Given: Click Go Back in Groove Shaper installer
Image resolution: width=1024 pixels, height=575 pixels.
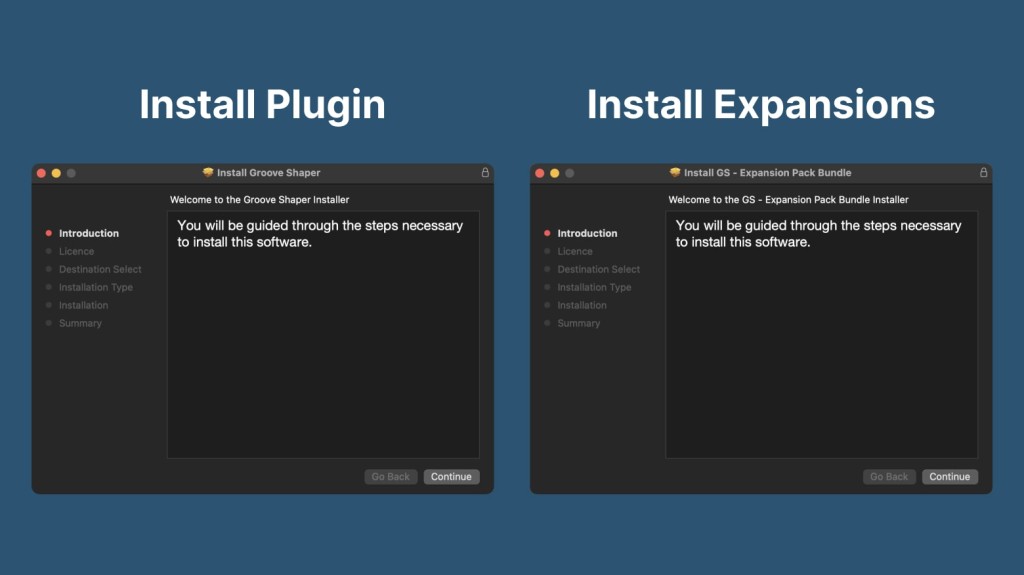Looking at the screenshot, I should [x=391, y=476].
